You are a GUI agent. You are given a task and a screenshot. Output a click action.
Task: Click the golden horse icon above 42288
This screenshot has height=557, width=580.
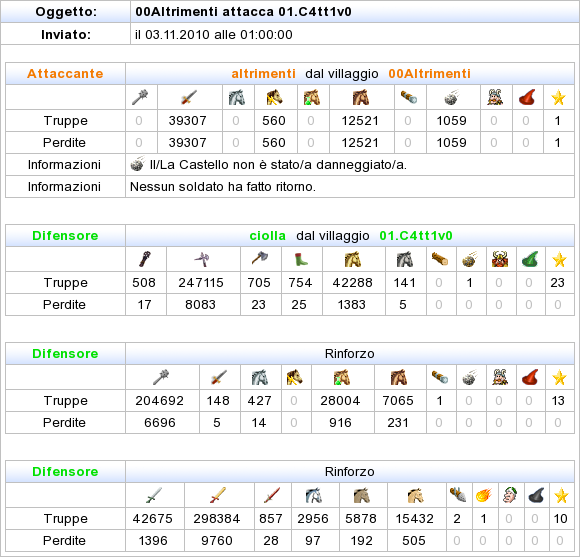point(353,259)
